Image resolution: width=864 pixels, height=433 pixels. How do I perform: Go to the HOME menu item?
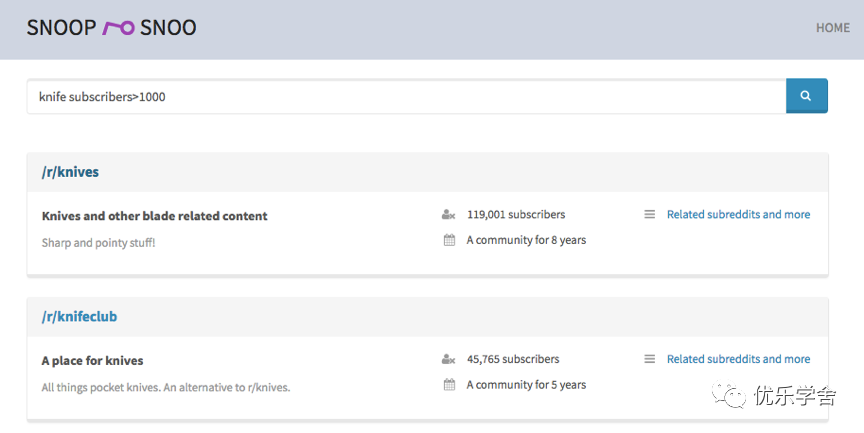point(832,28)
